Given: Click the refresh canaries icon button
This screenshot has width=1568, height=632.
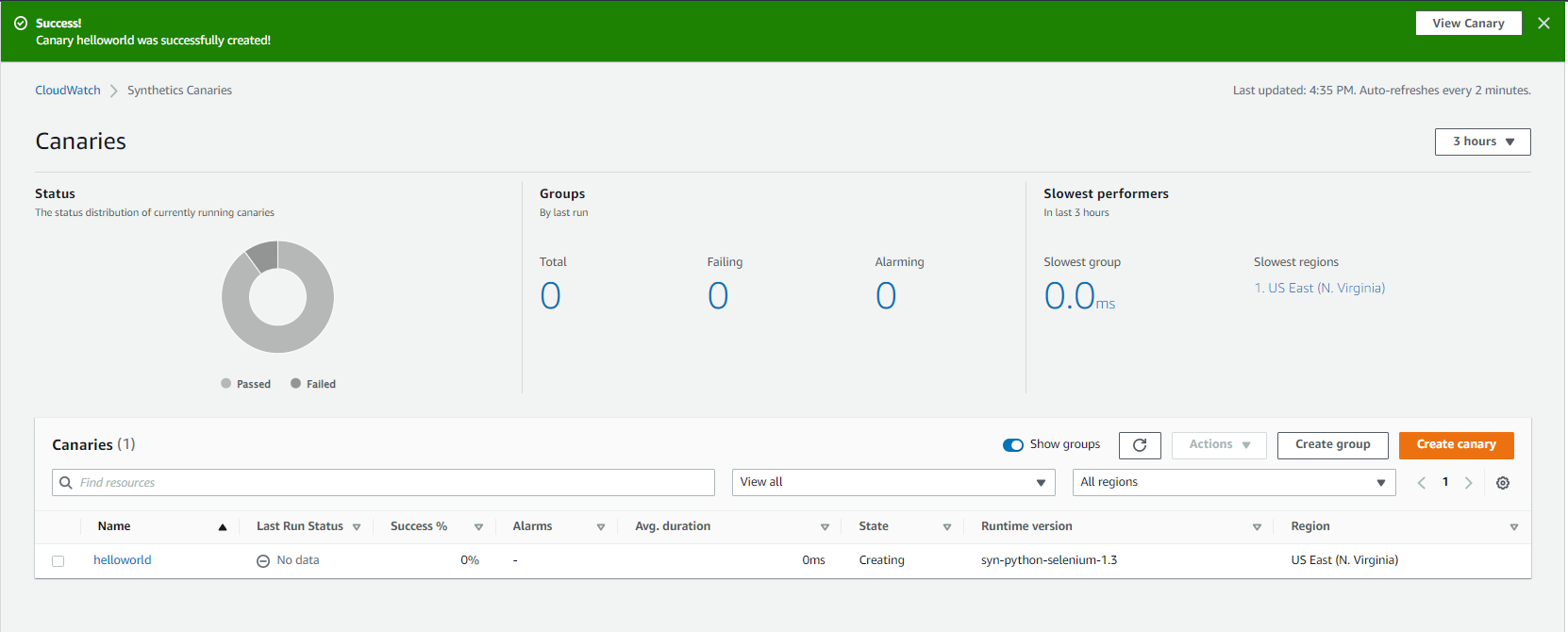Looking at the screenshot, I should click(x=1139, y=445).
